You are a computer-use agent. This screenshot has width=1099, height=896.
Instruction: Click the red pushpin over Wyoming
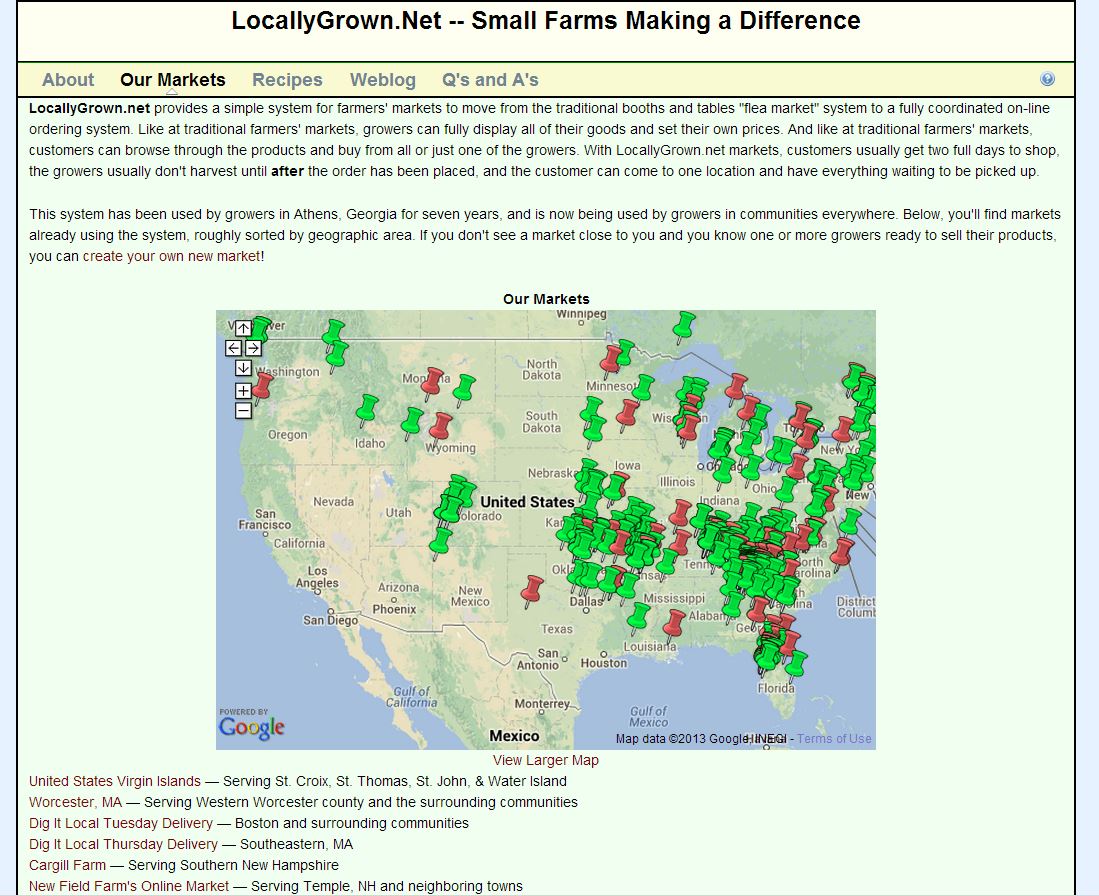pyautogui.click(x=440, y=428)
